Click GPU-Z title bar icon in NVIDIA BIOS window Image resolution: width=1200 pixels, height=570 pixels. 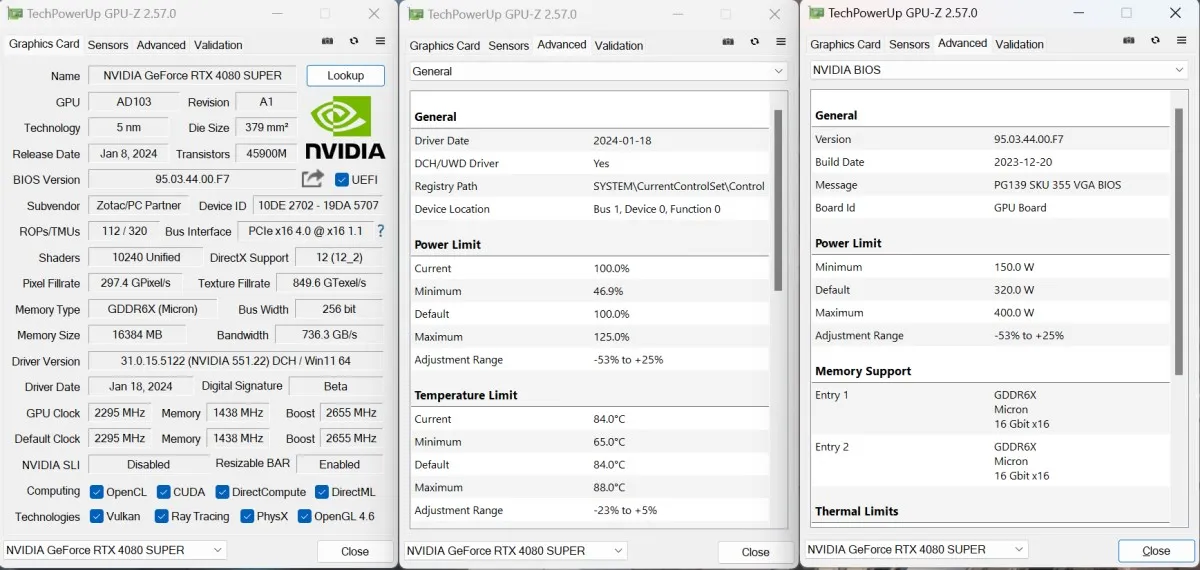pos(816,13)
